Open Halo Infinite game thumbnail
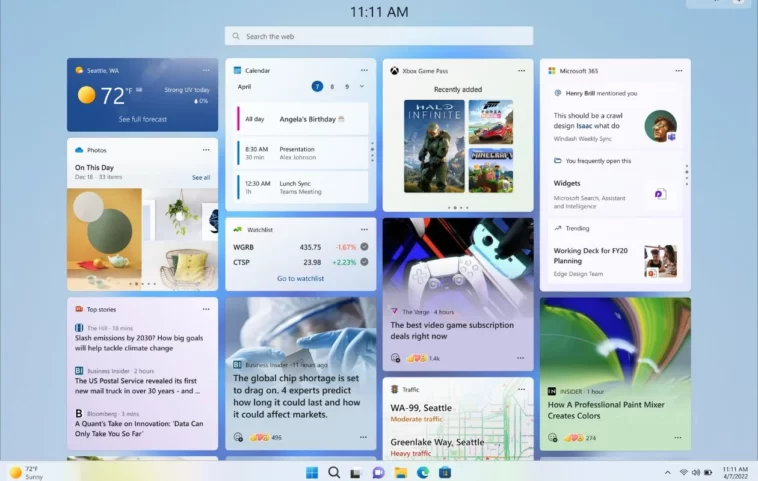This screenshot has width=758, height=481. click(434, 146)
